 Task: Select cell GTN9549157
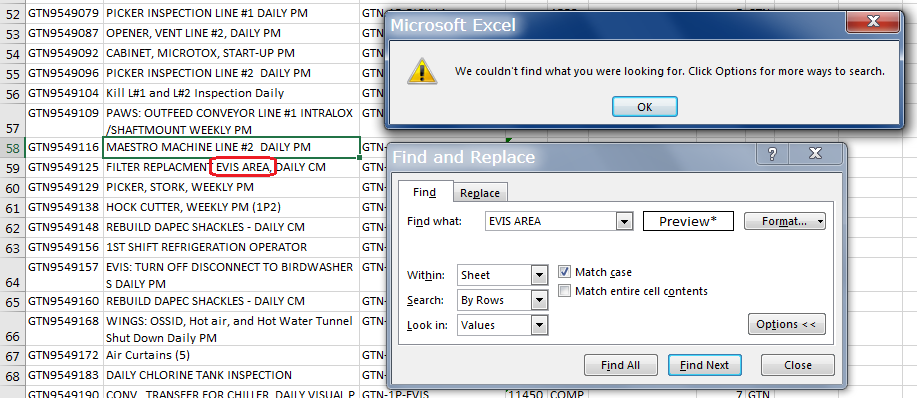tap(64, 275)
